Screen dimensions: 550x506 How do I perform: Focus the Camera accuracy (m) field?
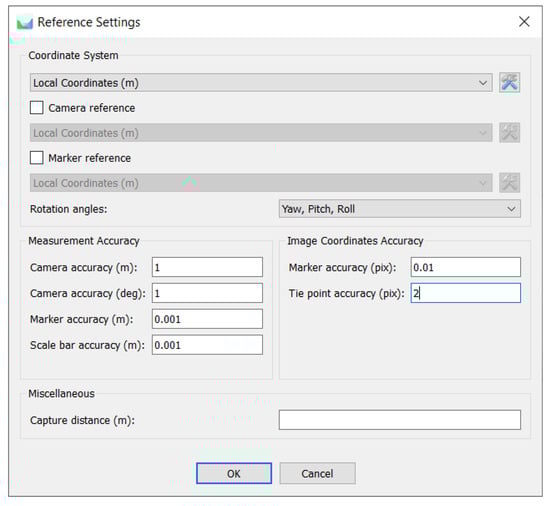(x=207, y=267)
